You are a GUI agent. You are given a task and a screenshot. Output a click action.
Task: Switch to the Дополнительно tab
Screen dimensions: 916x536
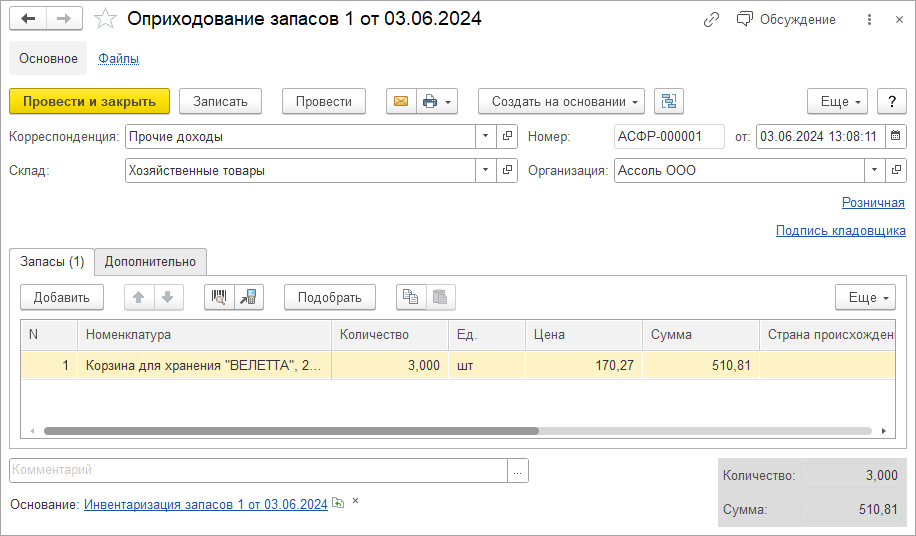tap(150, 262)
